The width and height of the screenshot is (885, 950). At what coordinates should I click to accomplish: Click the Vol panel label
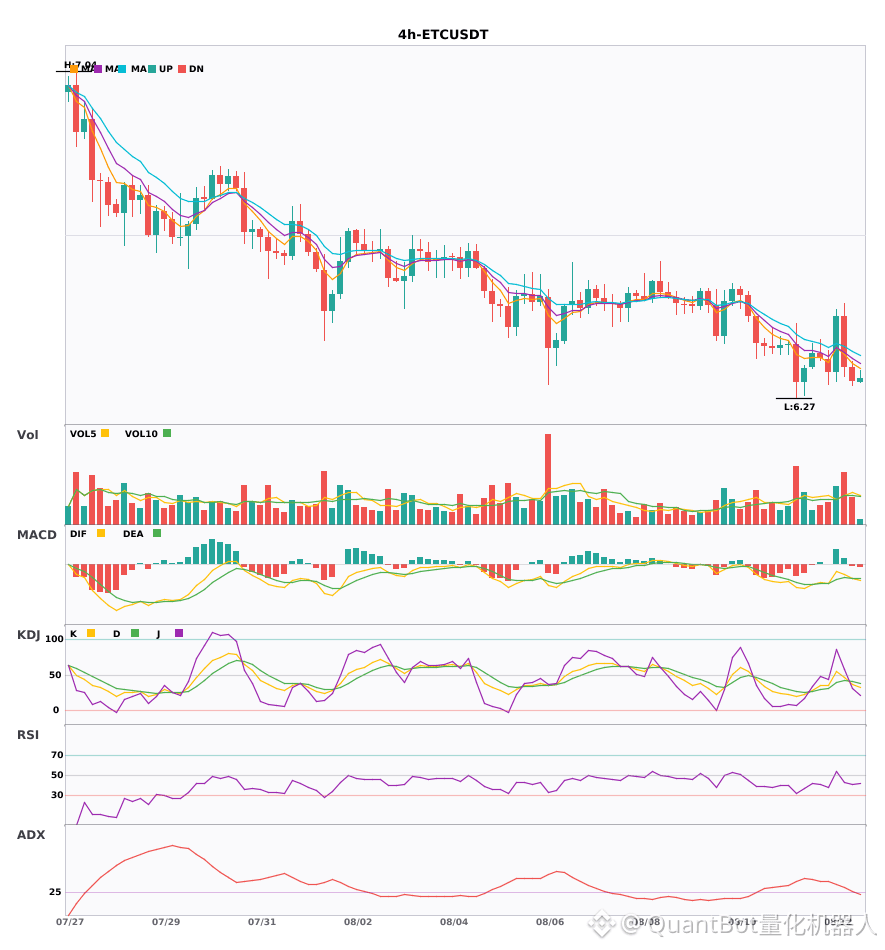click(27, 434)
